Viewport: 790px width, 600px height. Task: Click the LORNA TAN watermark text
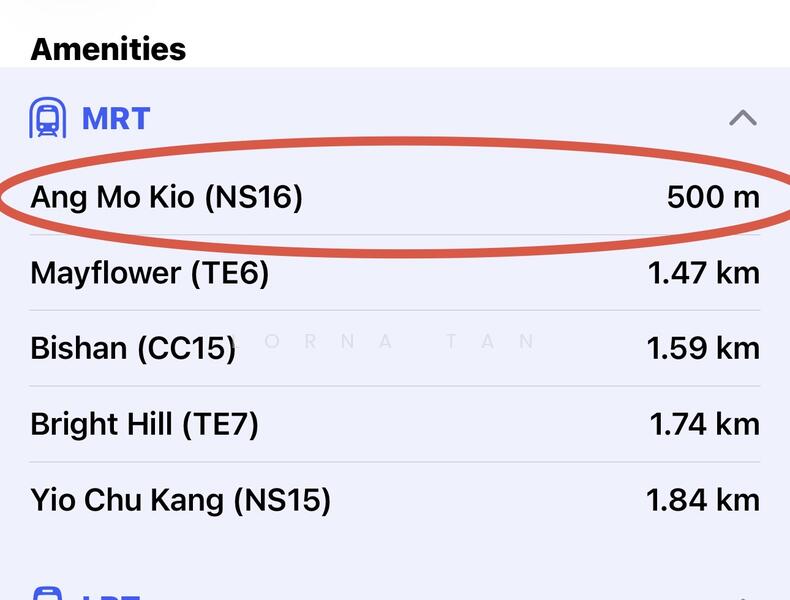[390, 341]
